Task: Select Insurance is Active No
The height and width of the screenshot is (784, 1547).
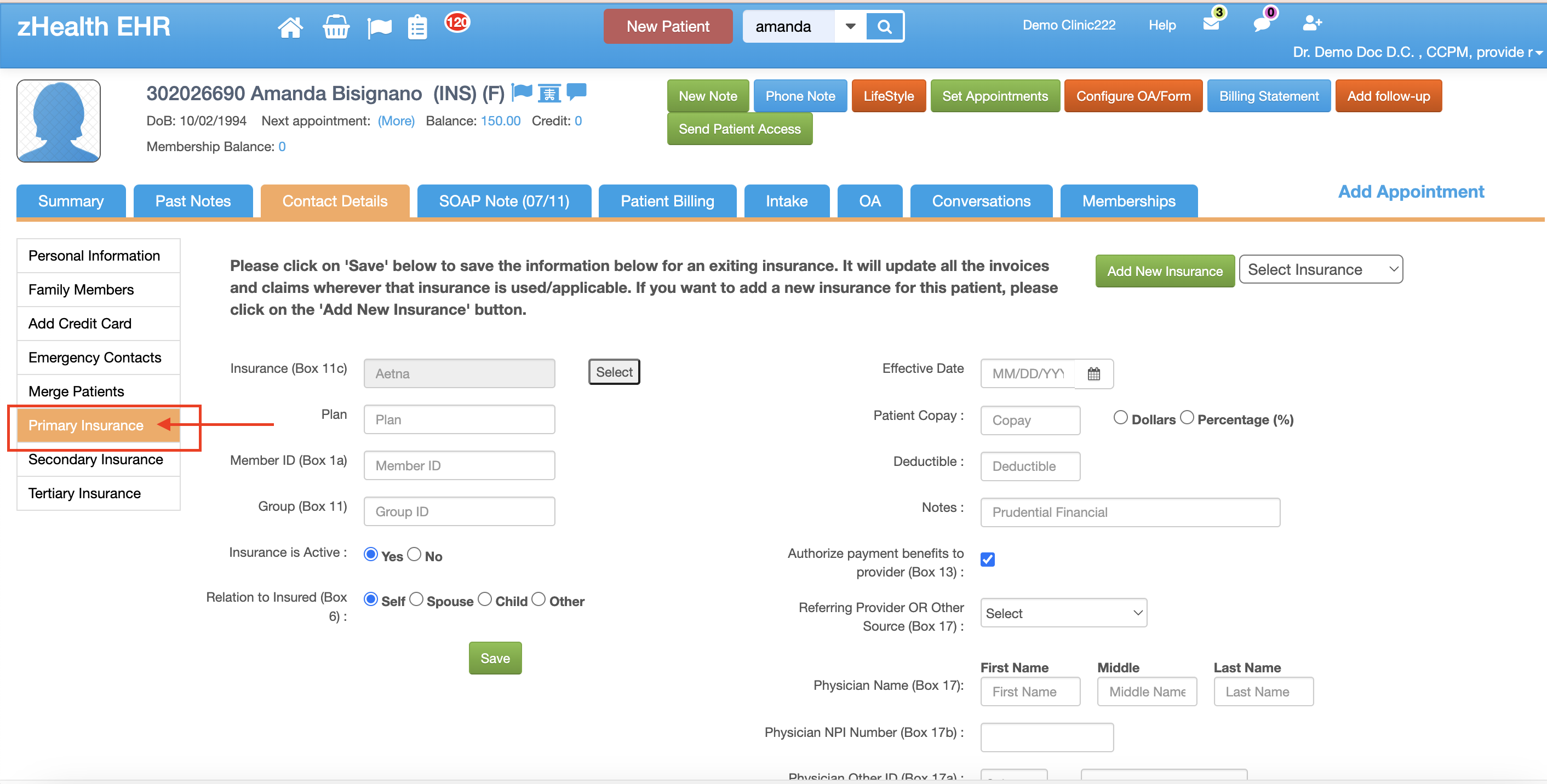Action: [x=414, y=555]
